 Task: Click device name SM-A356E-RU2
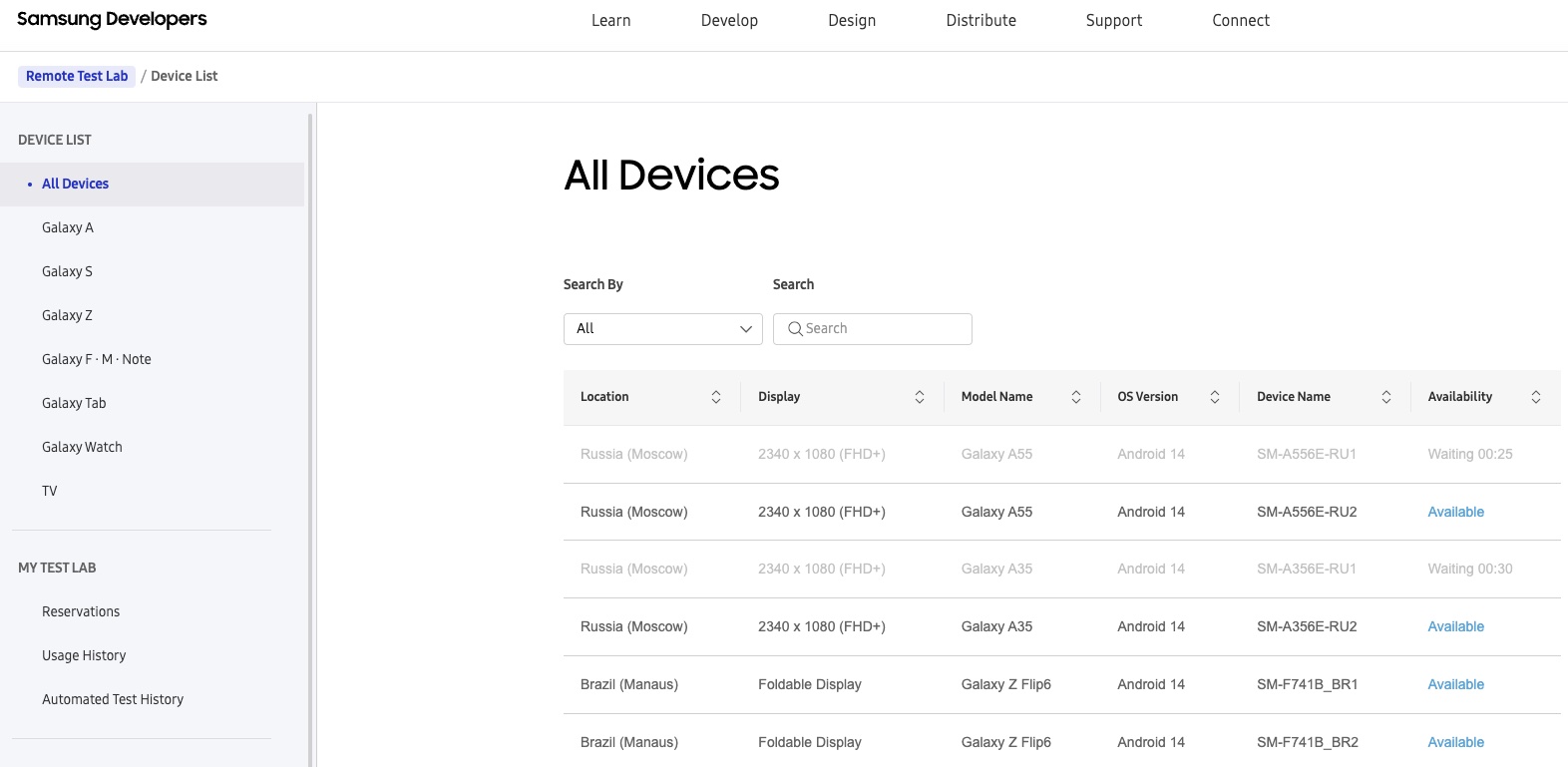coord(1307,627)
